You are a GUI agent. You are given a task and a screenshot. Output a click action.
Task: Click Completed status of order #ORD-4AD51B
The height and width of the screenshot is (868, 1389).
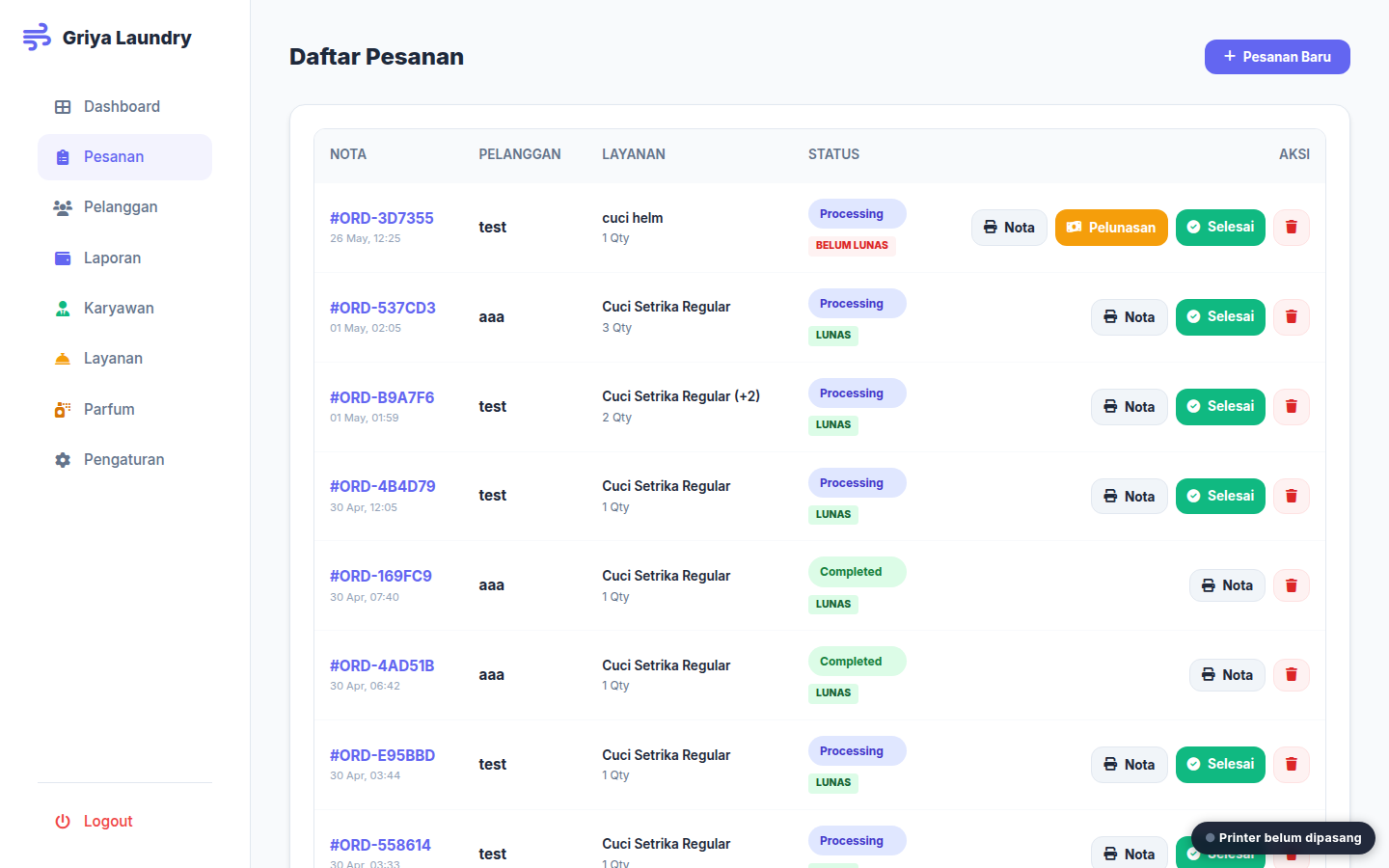coord(857,662)
